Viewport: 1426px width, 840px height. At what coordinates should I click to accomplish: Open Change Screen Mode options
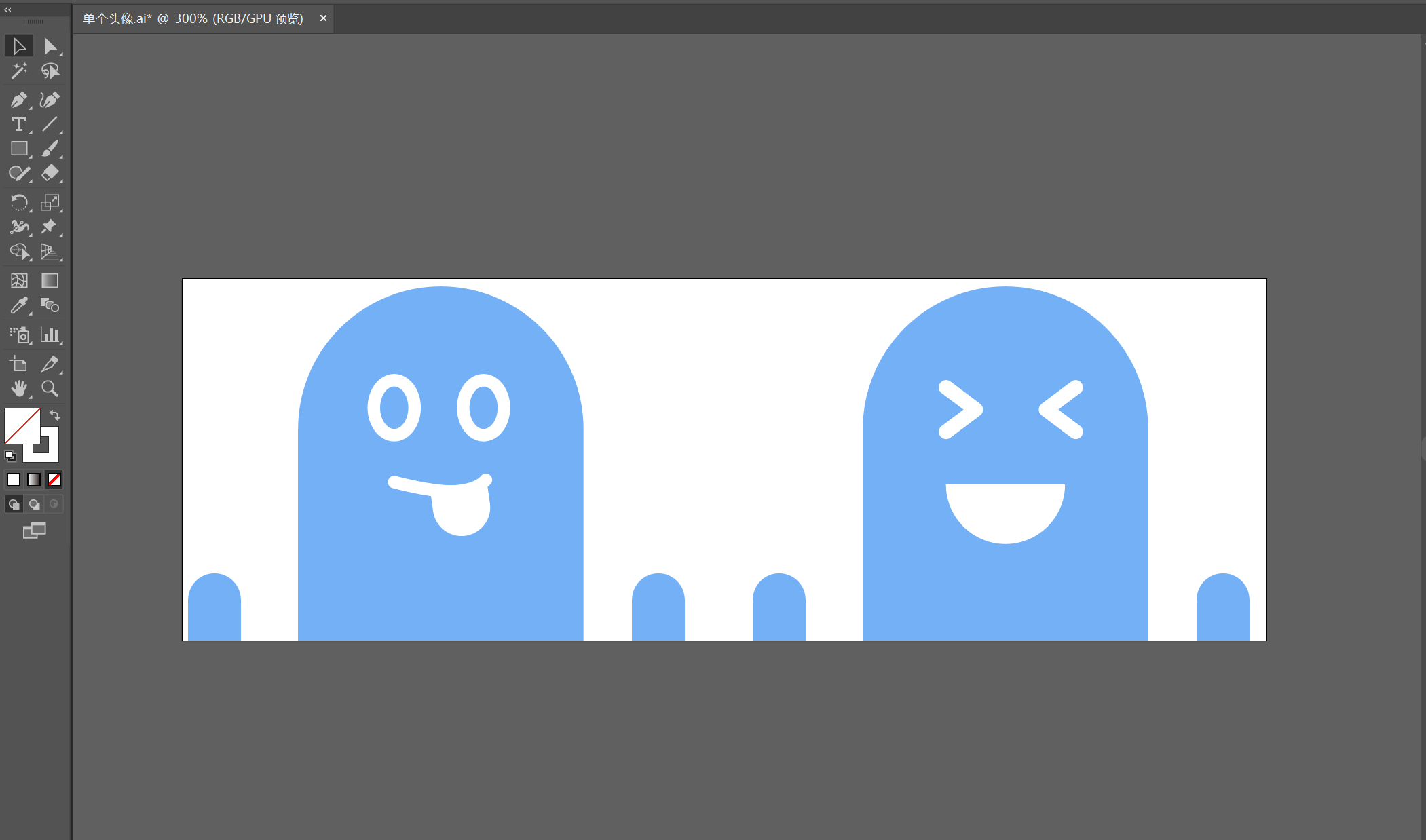[34, 531]
